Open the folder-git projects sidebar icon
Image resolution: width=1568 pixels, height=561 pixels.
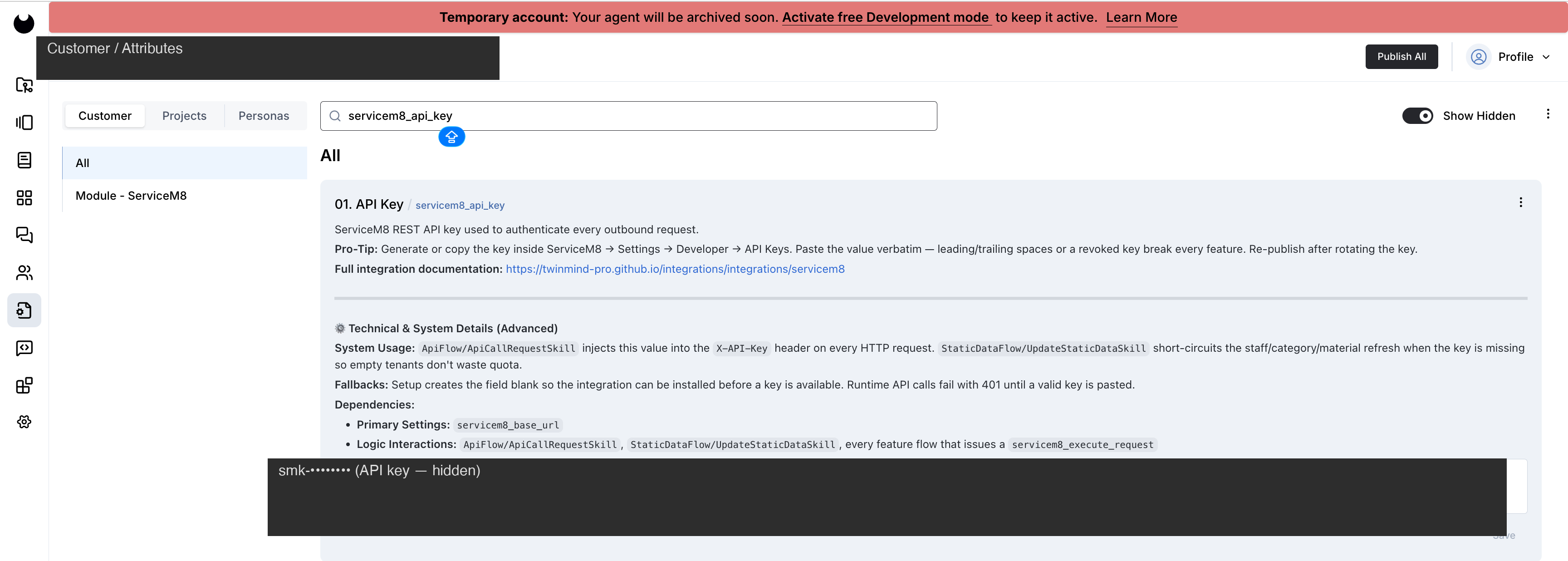tap(24, 85)
